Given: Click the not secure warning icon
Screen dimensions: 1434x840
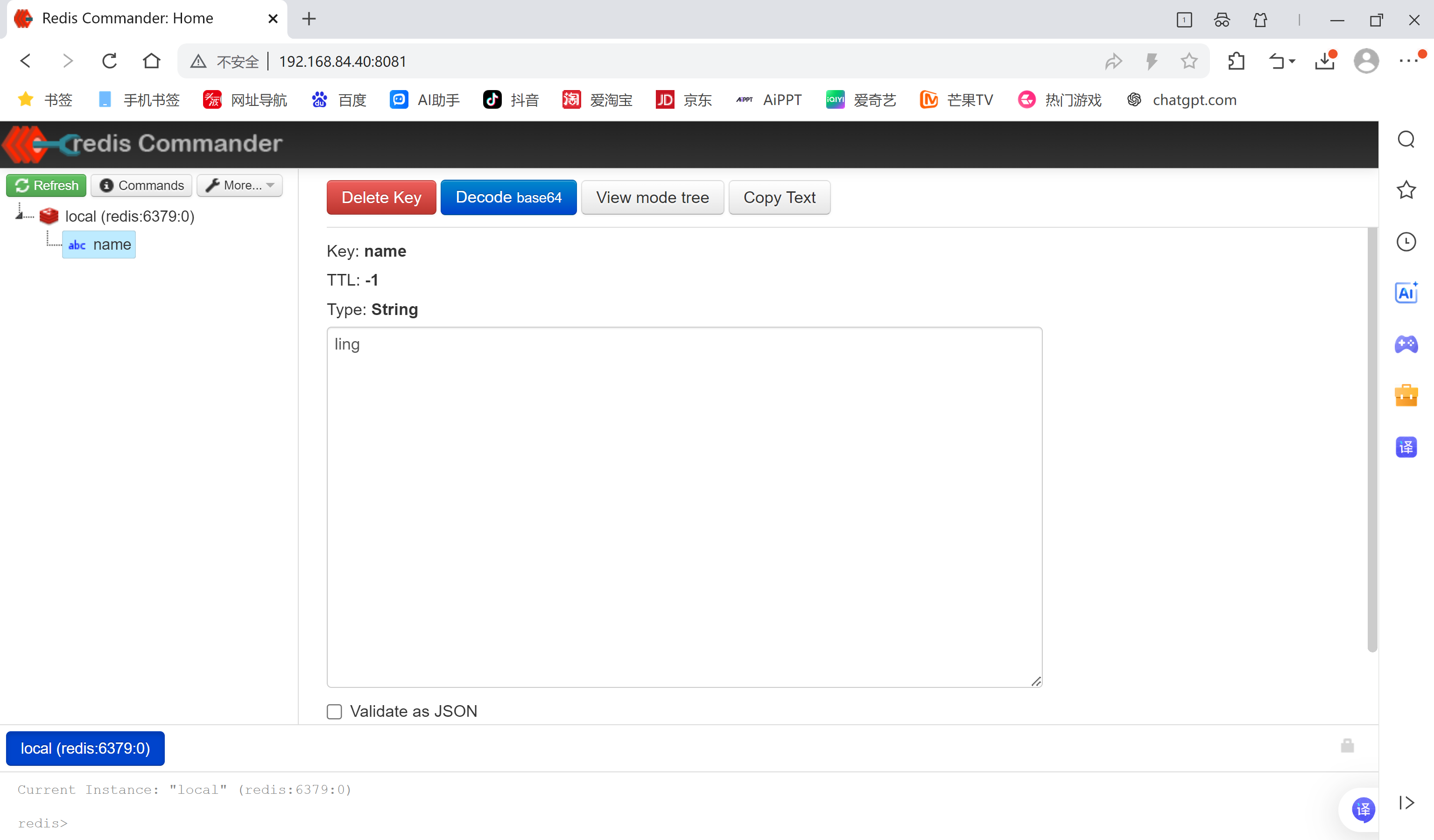Looking at the screenshot, I should point(198,62).
